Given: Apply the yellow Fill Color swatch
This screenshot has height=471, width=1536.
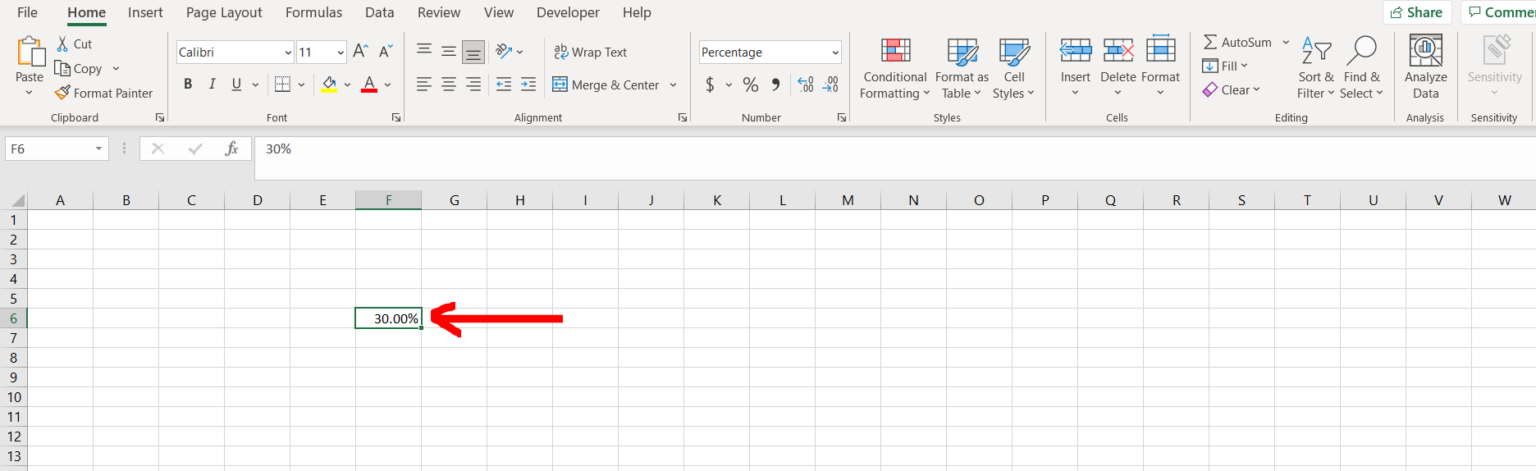Looking at the screenshot, I should (x=329, y=85).
